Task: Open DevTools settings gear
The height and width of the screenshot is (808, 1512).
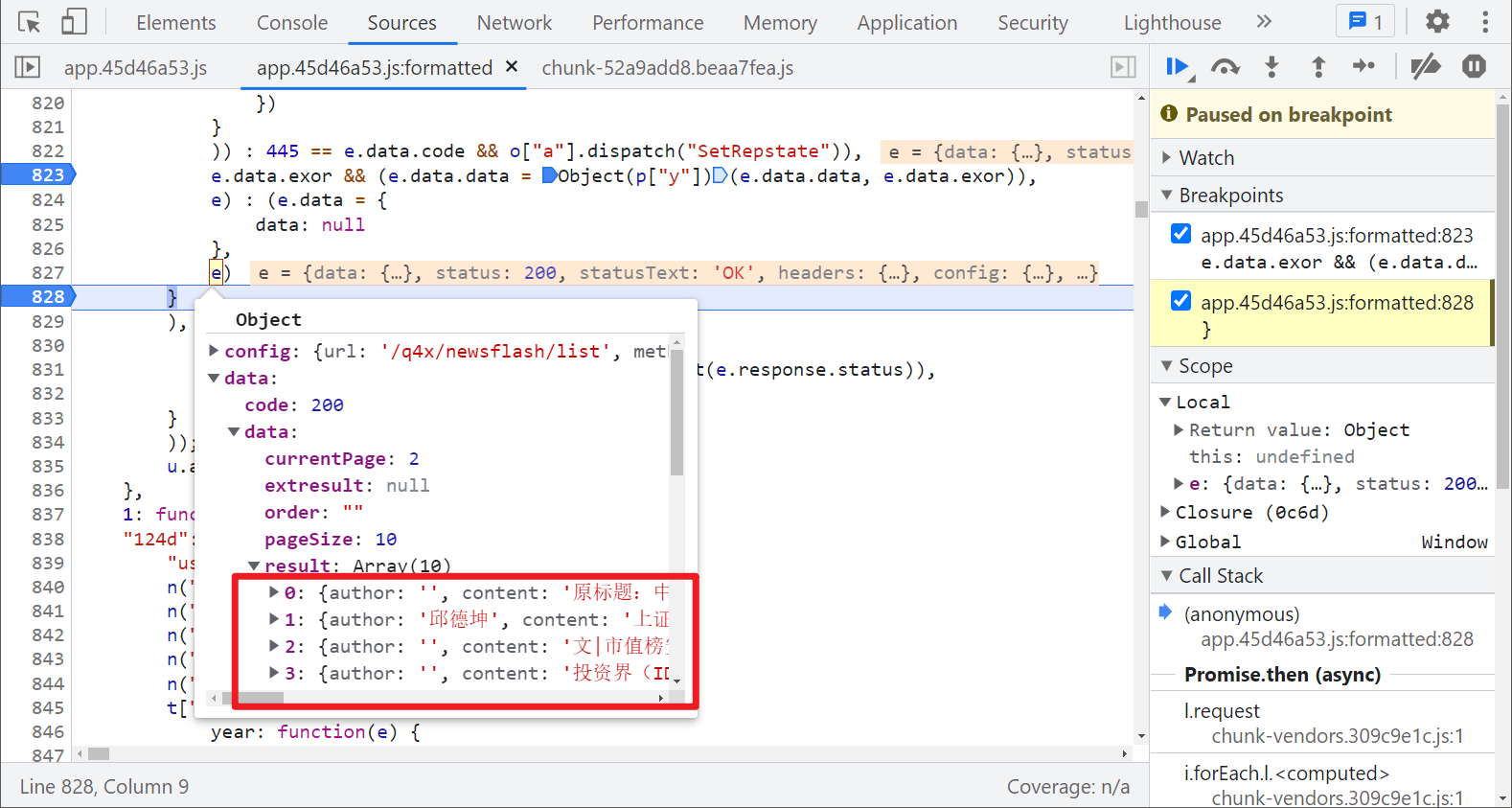Action: pyautogui.click(x=1437, y=22)
